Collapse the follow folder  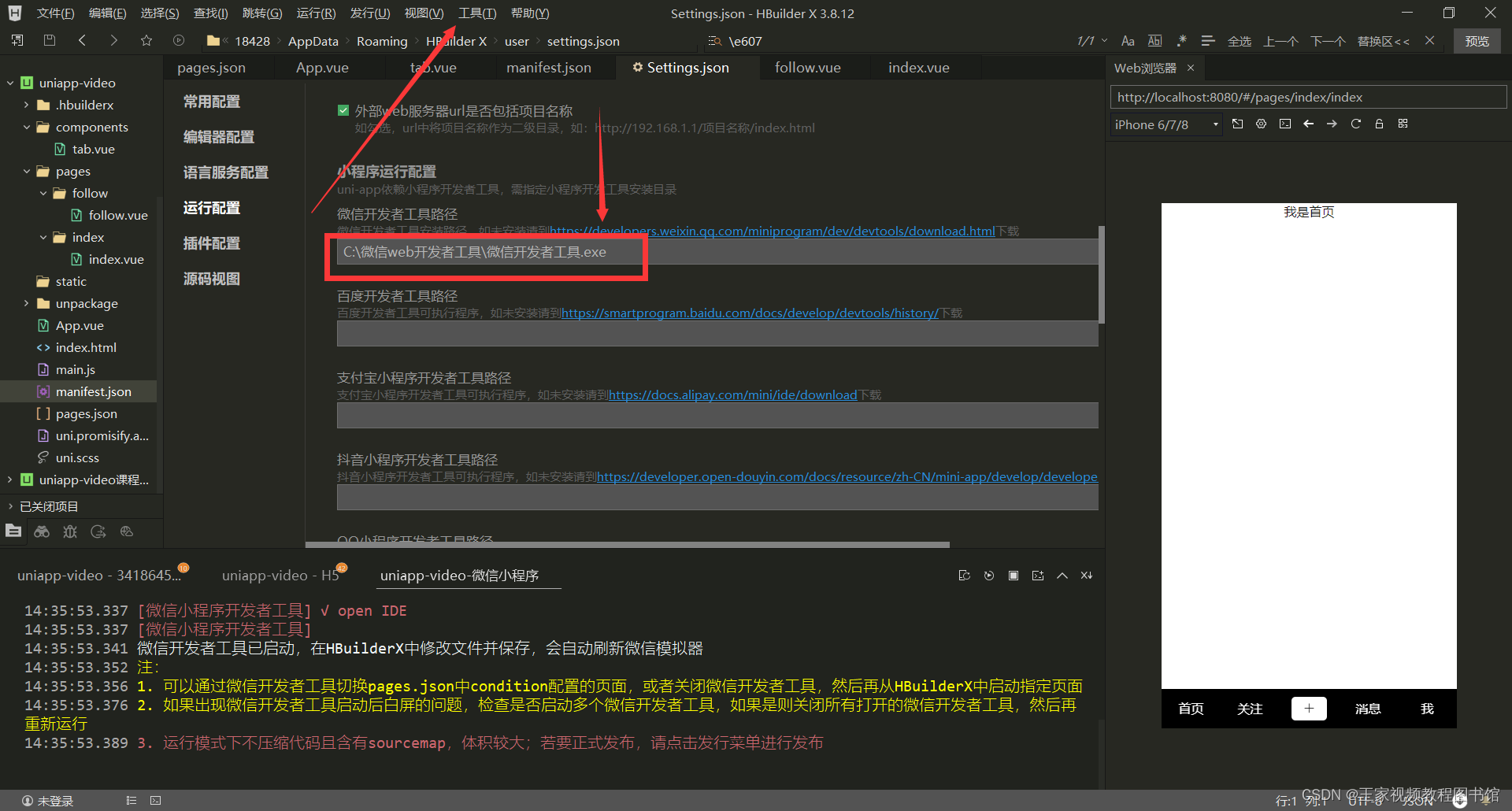tap(43, 193)
